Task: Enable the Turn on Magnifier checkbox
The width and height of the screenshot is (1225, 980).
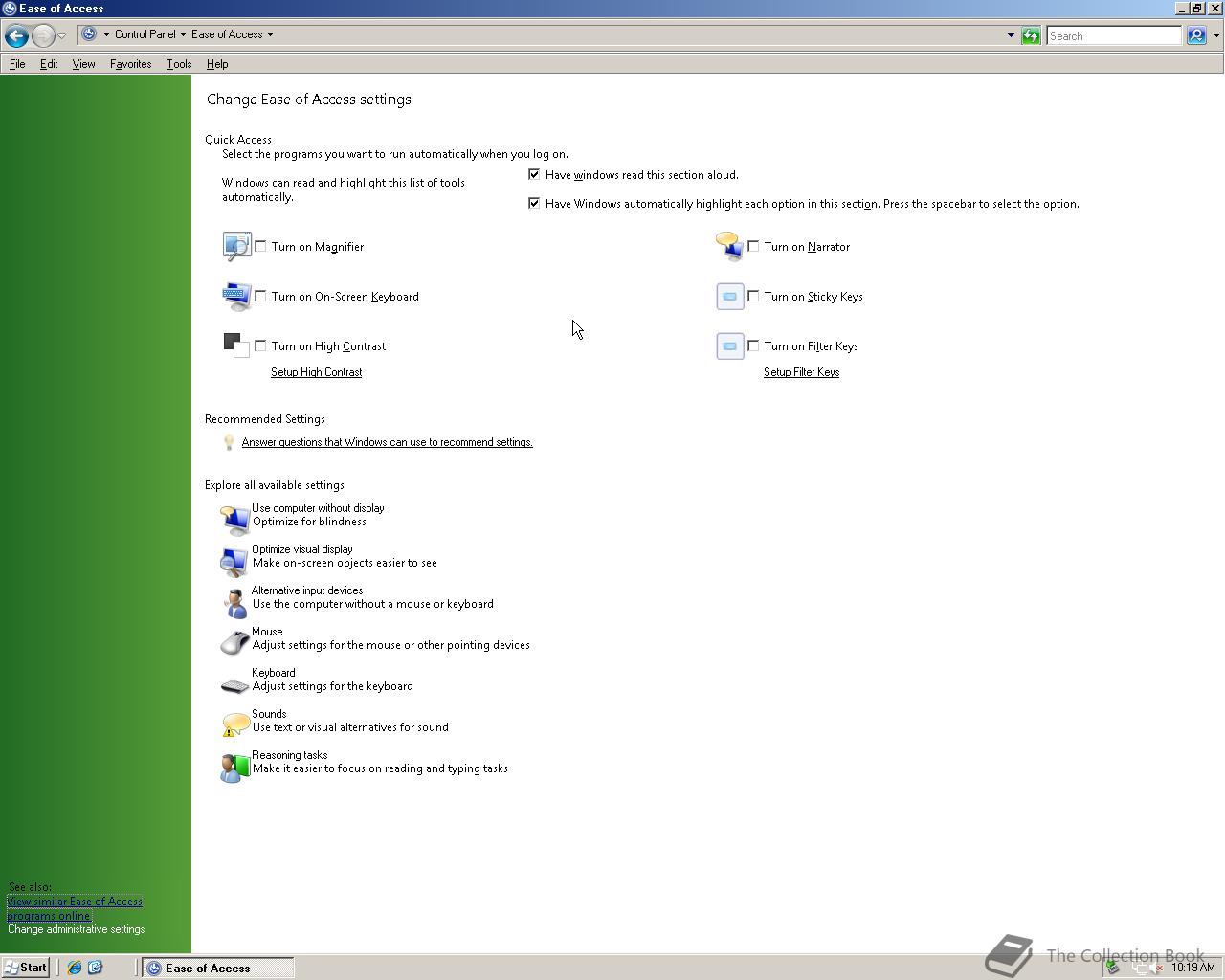Action: point(260,246)
